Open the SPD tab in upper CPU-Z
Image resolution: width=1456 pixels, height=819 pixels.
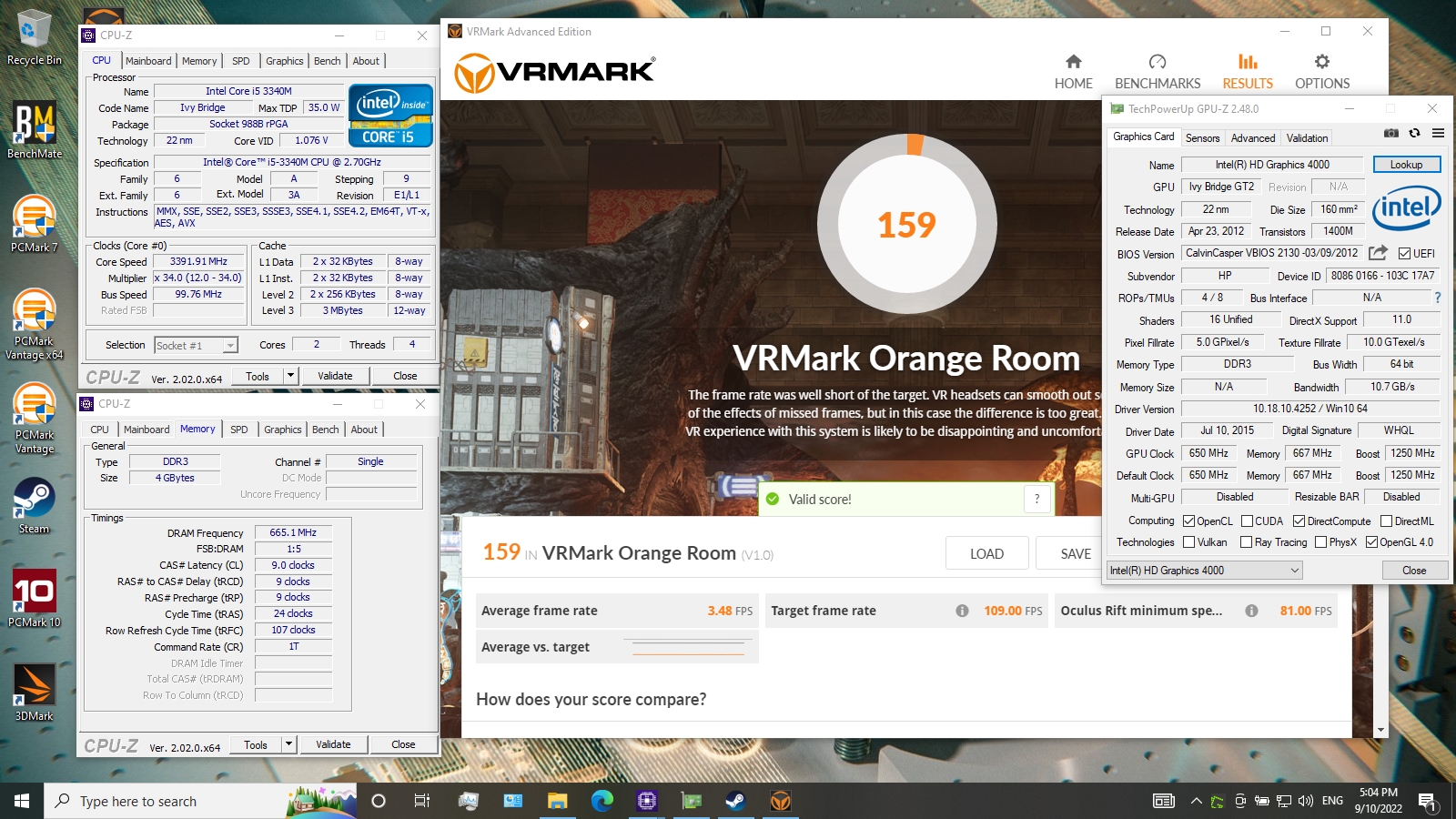pyautogui.click(x=240, y=61)
